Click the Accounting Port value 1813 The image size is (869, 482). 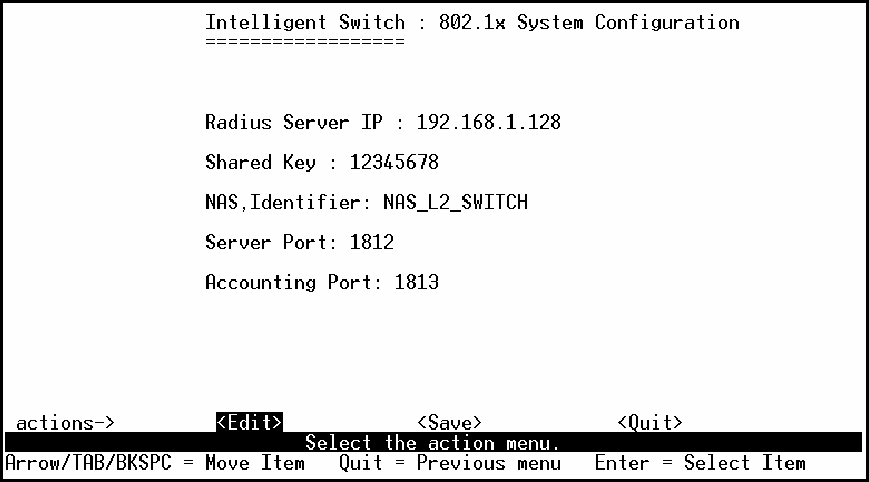(416, 283)
